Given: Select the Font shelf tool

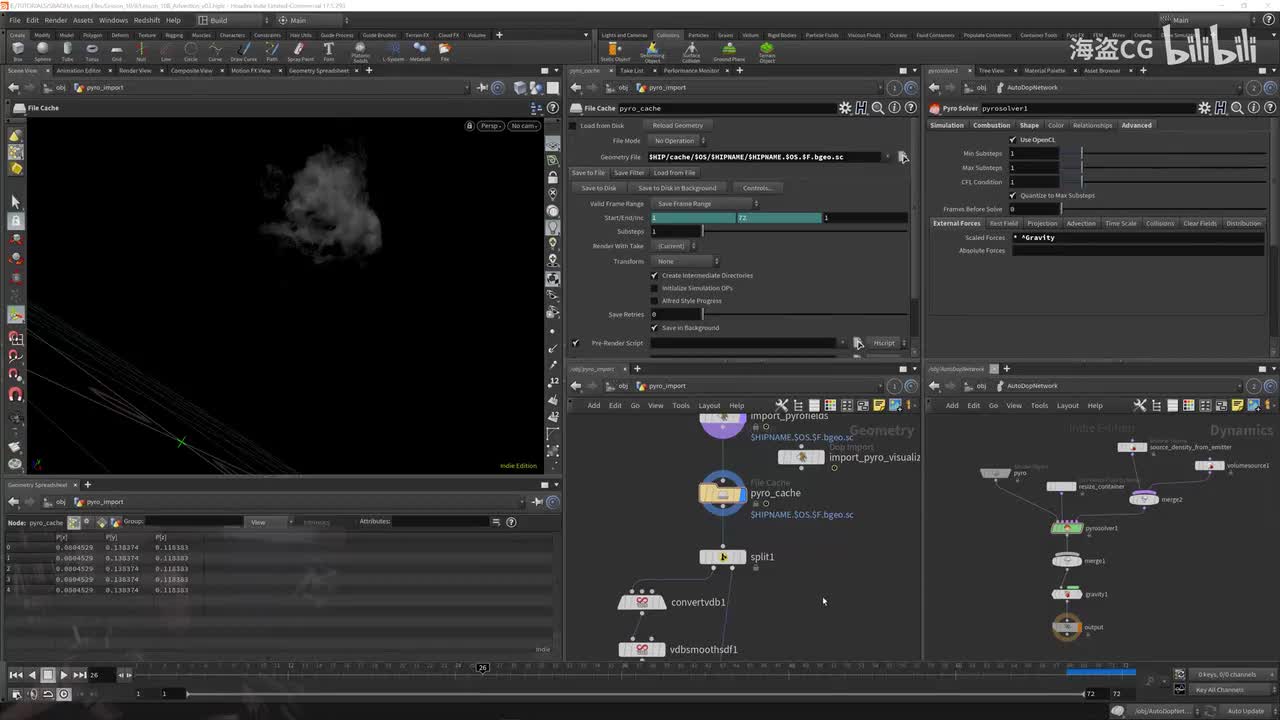Looking at the screenshot, I should [x=328, y=50].
